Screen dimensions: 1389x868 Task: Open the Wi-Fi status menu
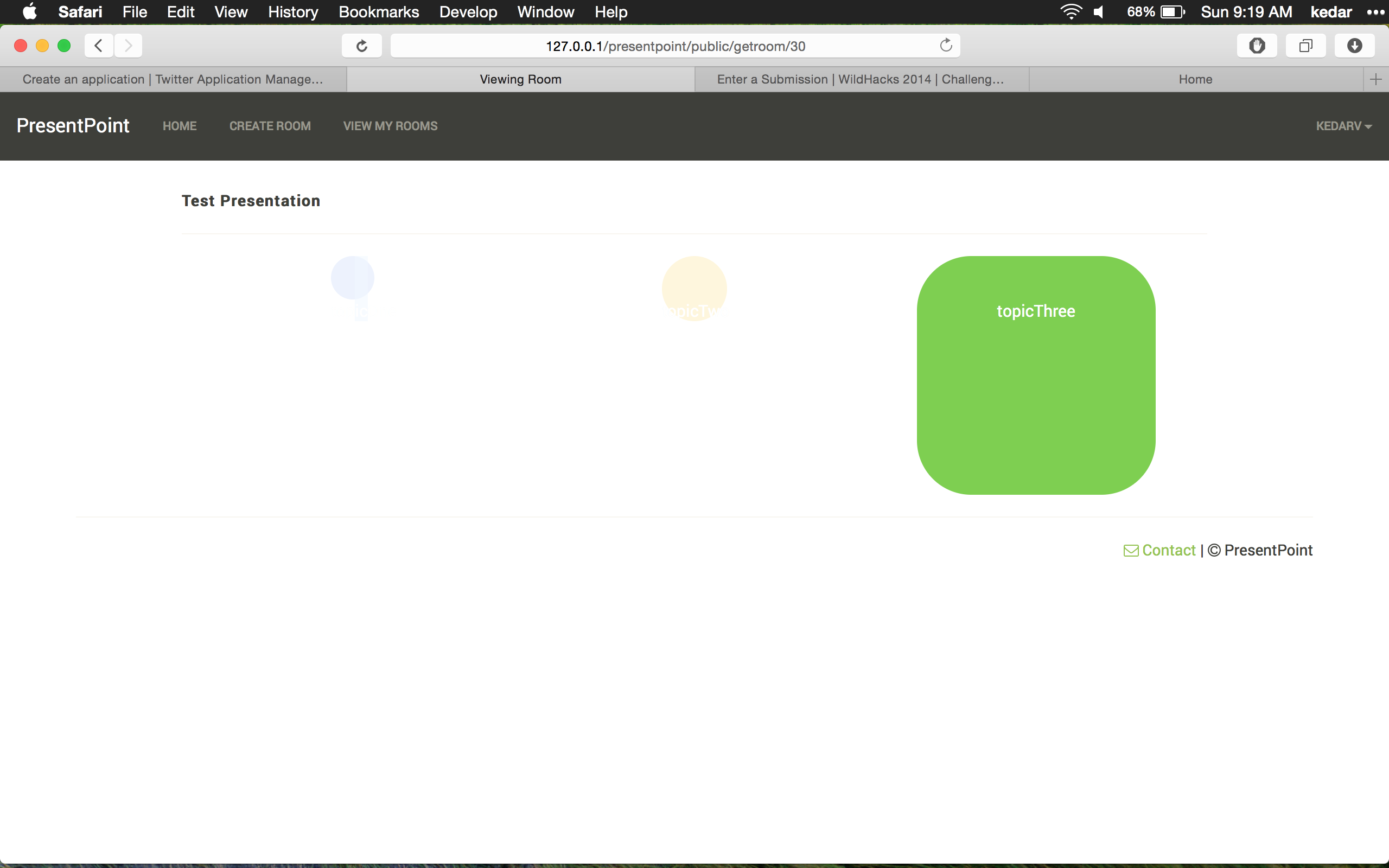(1071, 12)
